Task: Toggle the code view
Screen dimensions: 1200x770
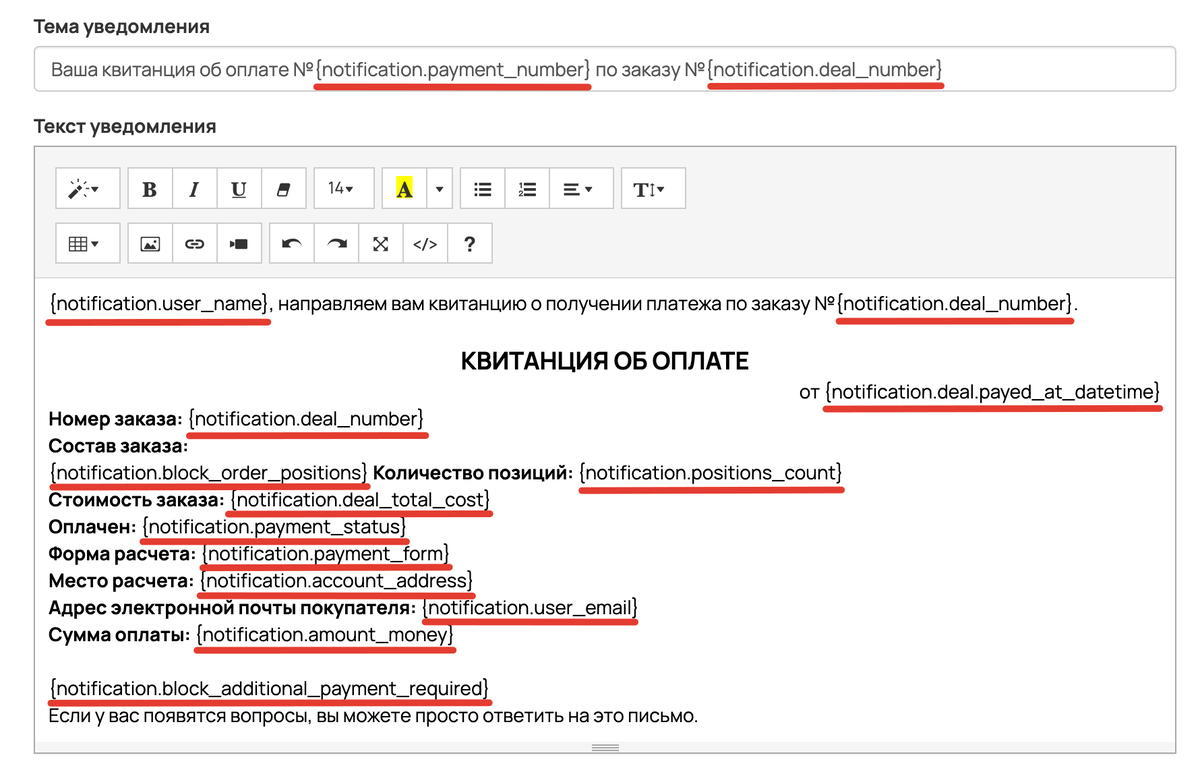Action: [x=425, y=243]
